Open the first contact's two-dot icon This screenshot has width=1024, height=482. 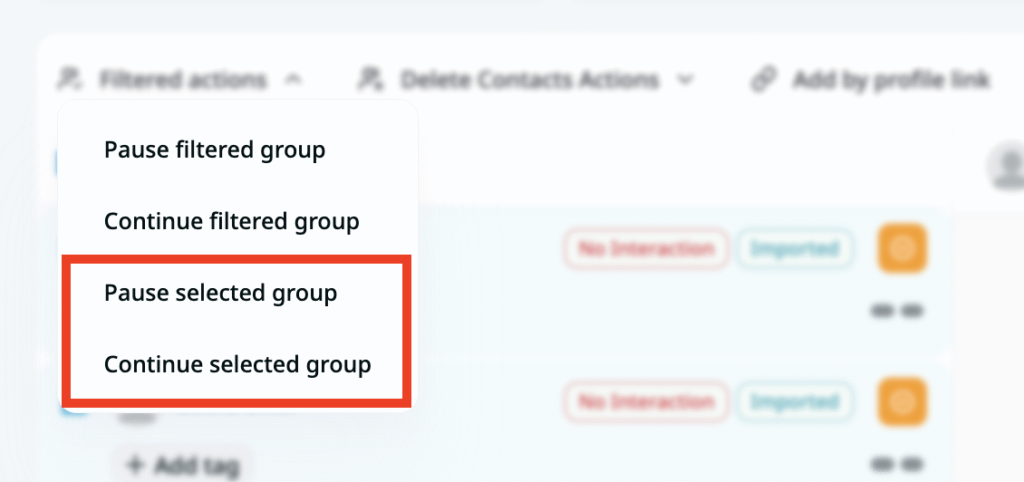pos(896,311)
